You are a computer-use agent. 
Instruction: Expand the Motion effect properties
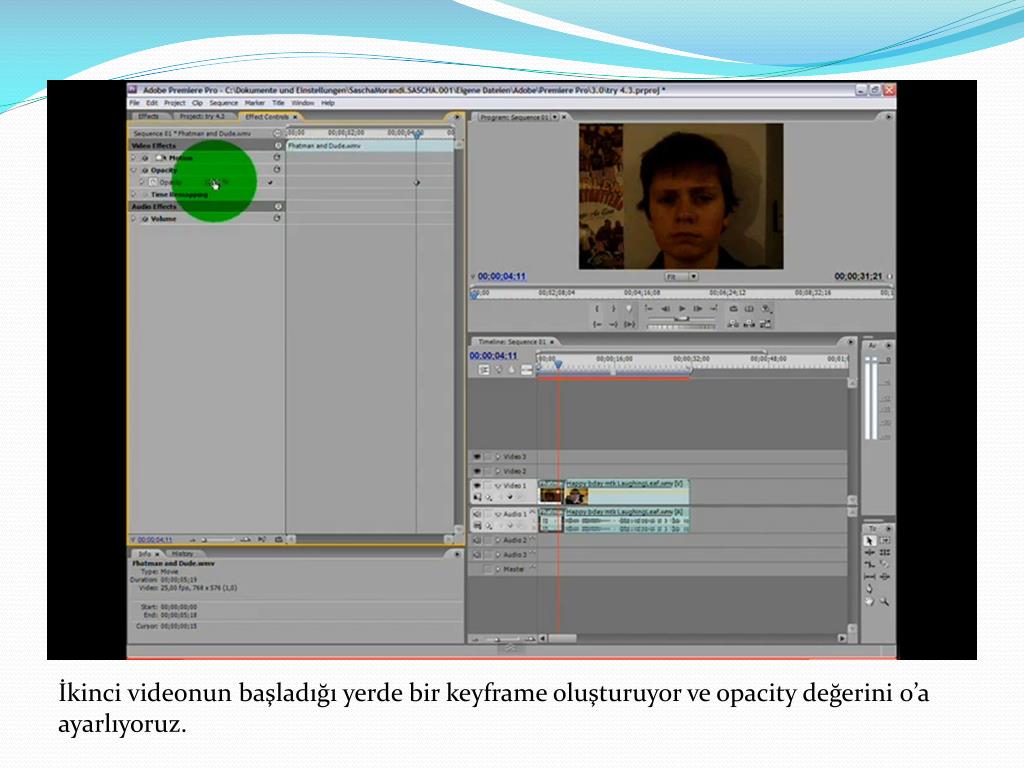[x=134, y=158]
